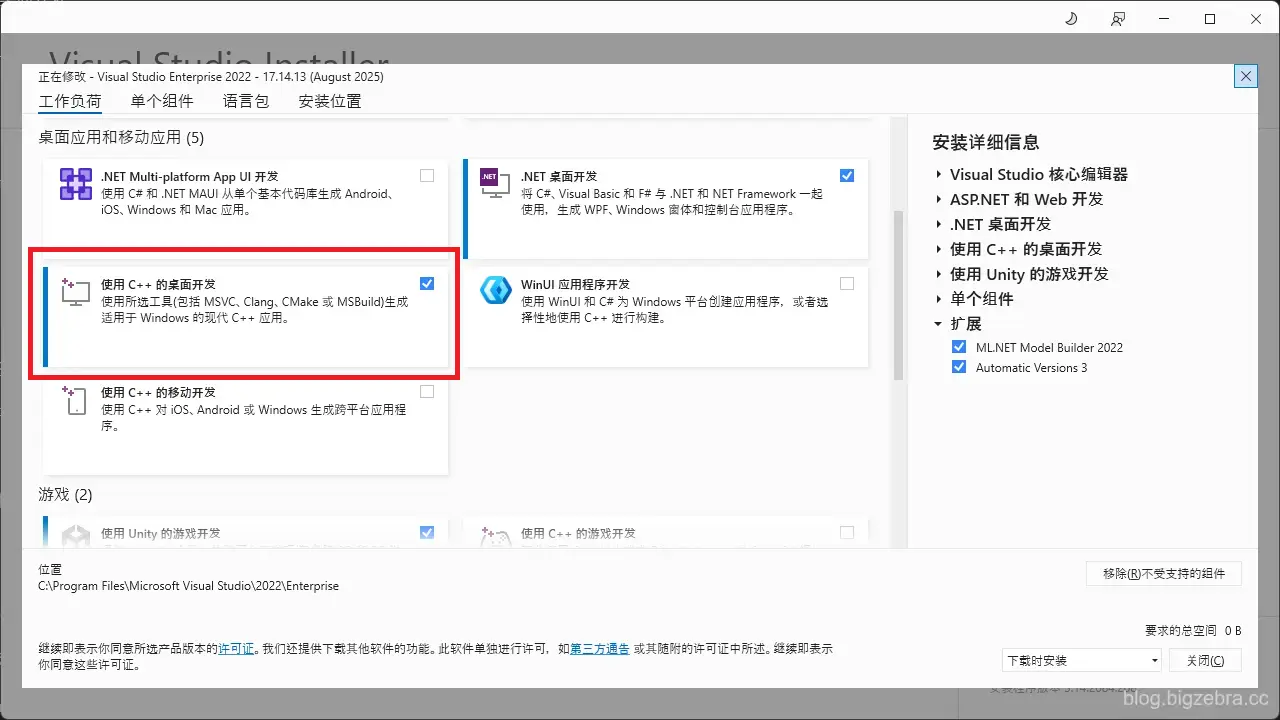Click the .NET Multi-platform App UI workload icon

point(76,184)
